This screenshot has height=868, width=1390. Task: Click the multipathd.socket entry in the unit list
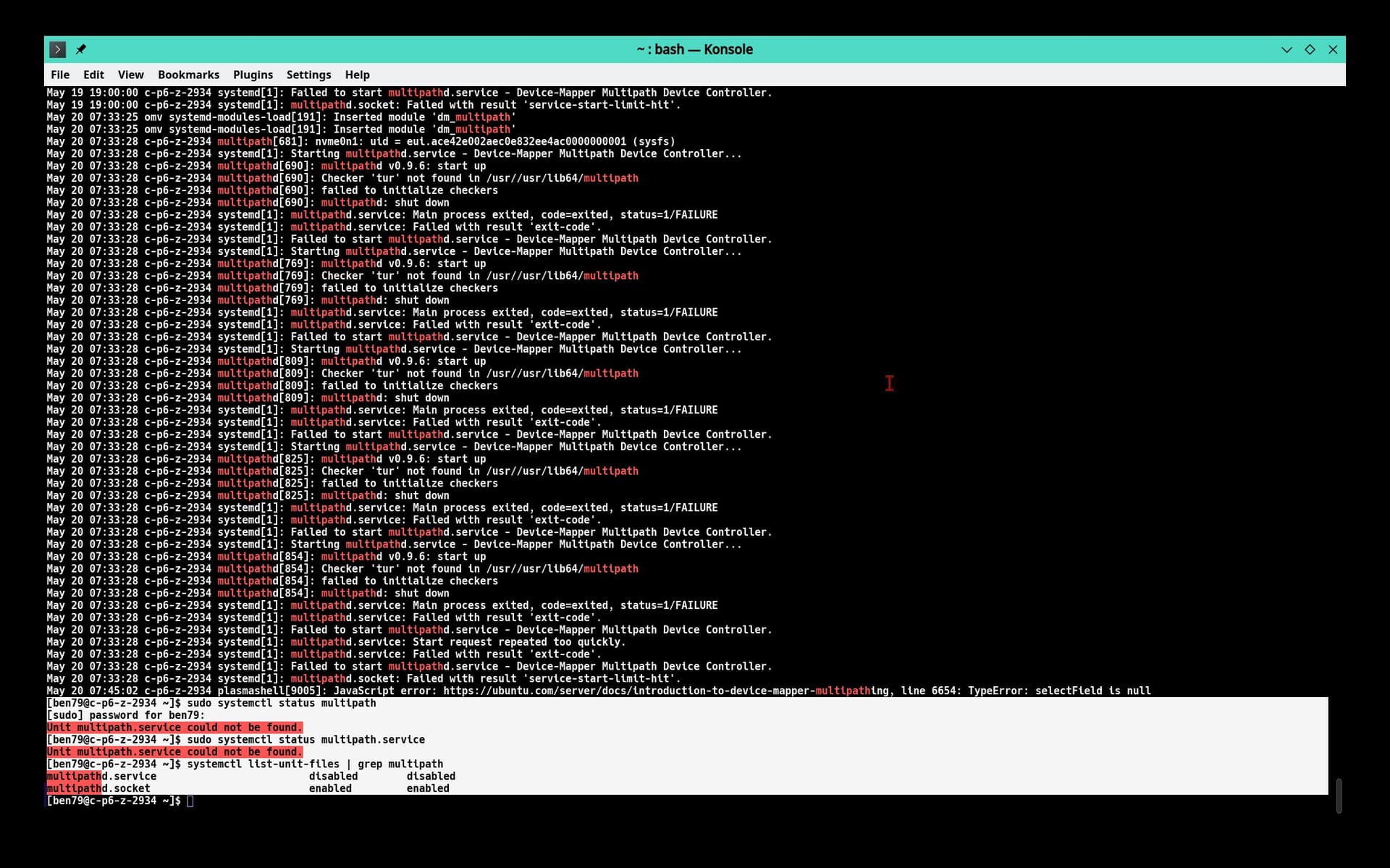click(x=98, y=788)
